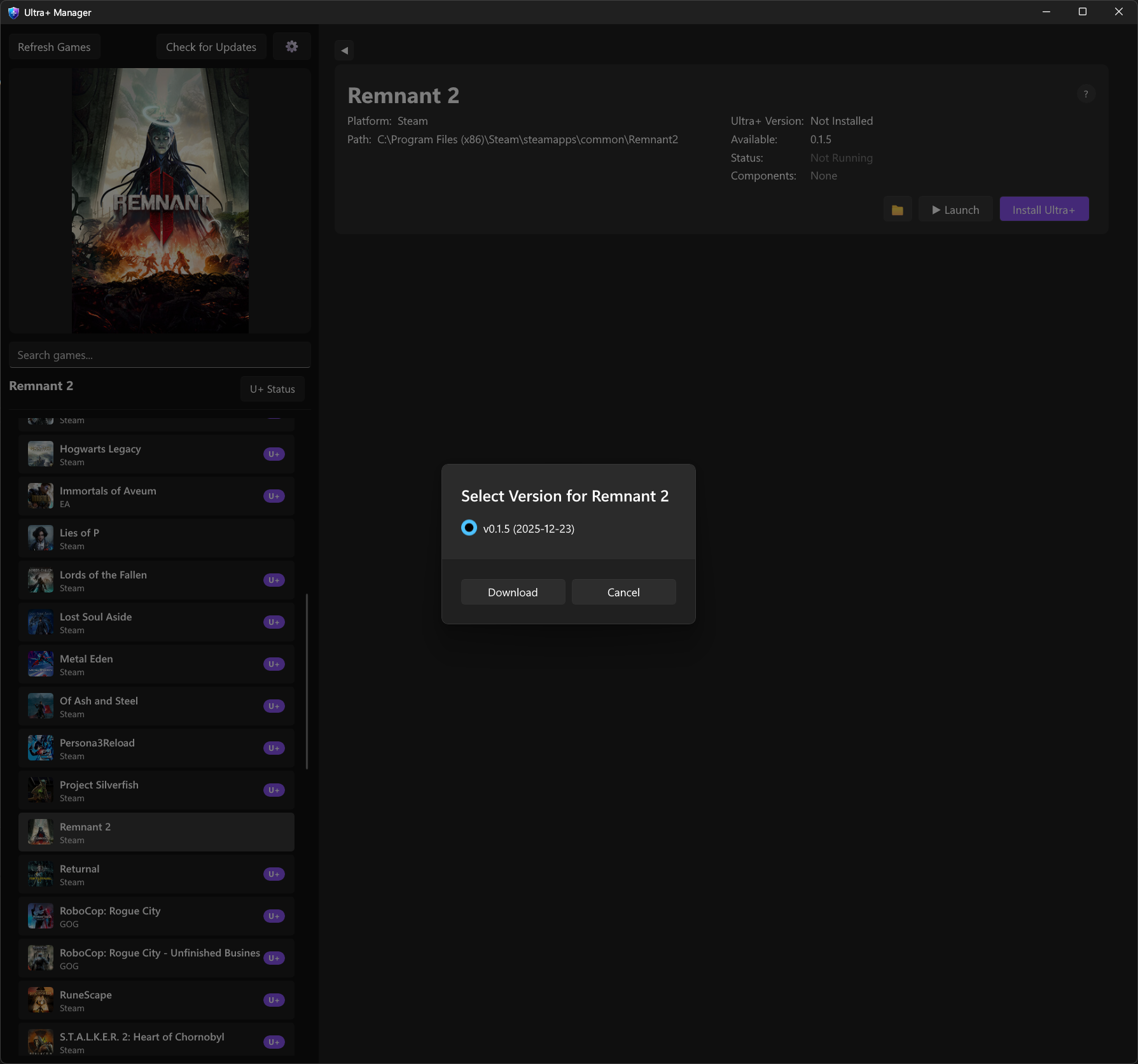Click the search games input field
The height and width of the screenshot is (1064, 1138).
(x=160, y=354)
